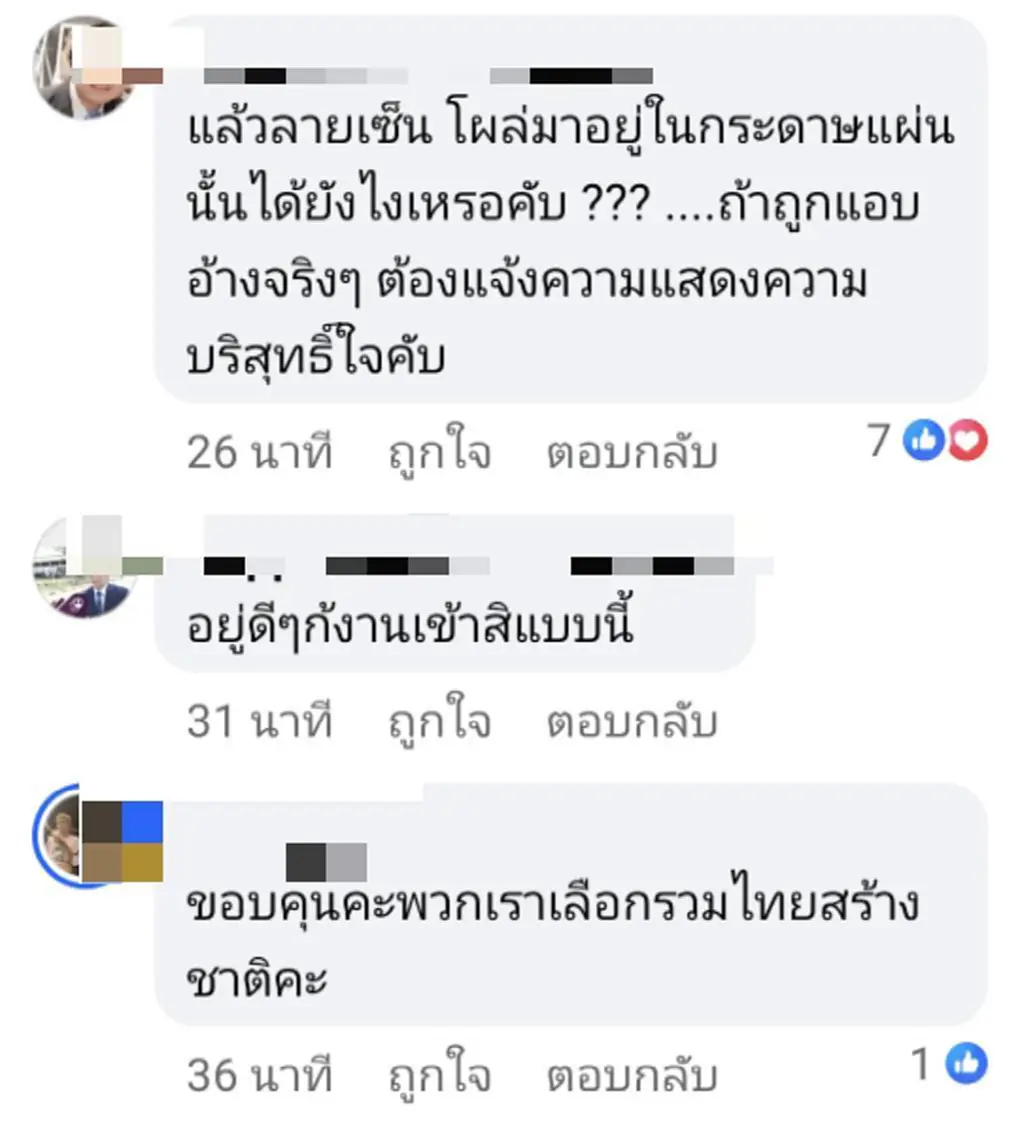Screen dimensions: 1020x1121
Task: Click the blue like icon on third comment
Action: pyautogui.click(x=966, y=1064)
